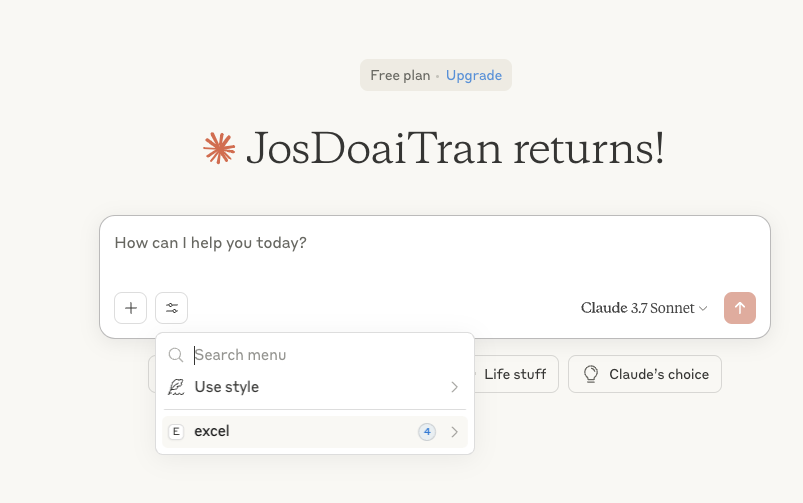The image size is (803, 503).
Task: Click the Claude's choice suggestion button
Action: [645, 374]
